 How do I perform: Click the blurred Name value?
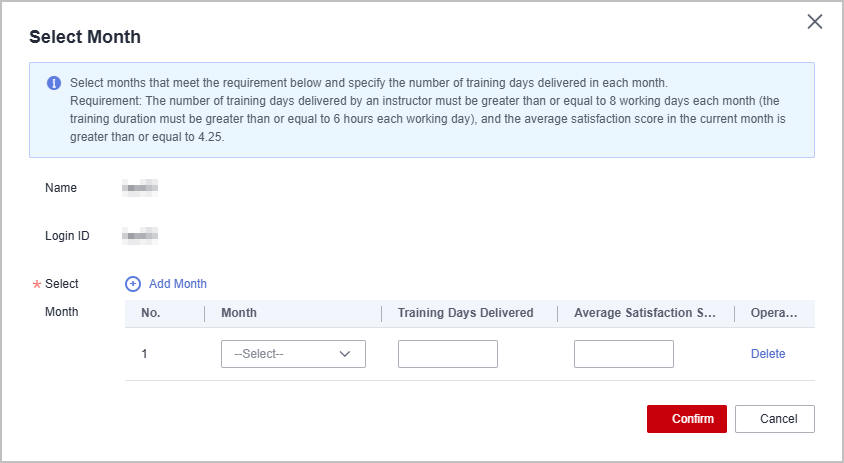tap(140, 187)
